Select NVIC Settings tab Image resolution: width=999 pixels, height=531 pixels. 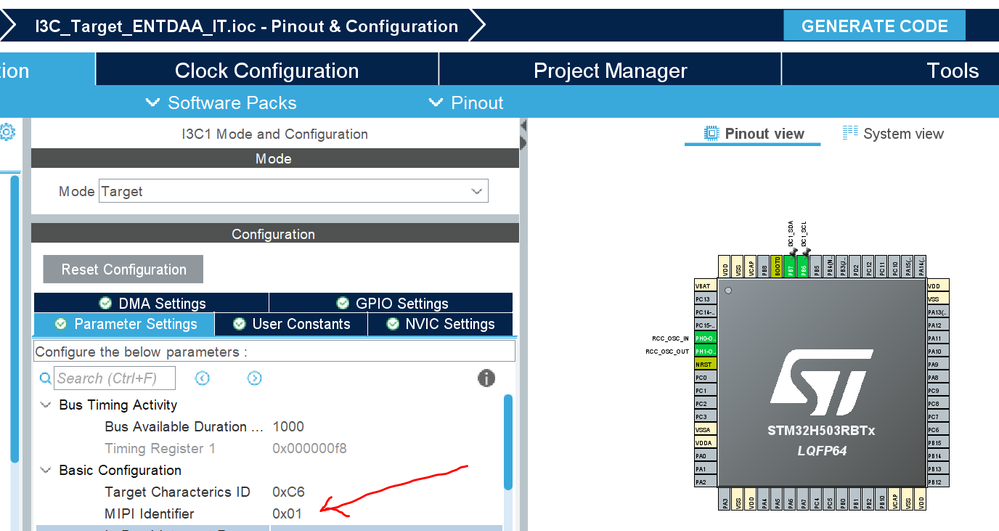pyautogui.click(x=440, y=324)
